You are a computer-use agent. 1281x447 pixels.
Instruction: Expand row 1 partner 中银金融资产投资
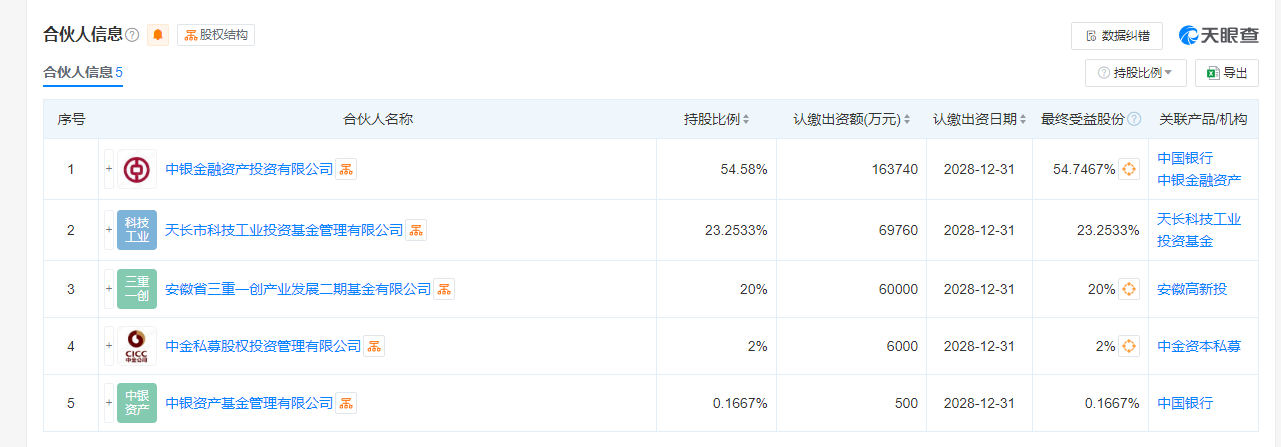point(109,169)
